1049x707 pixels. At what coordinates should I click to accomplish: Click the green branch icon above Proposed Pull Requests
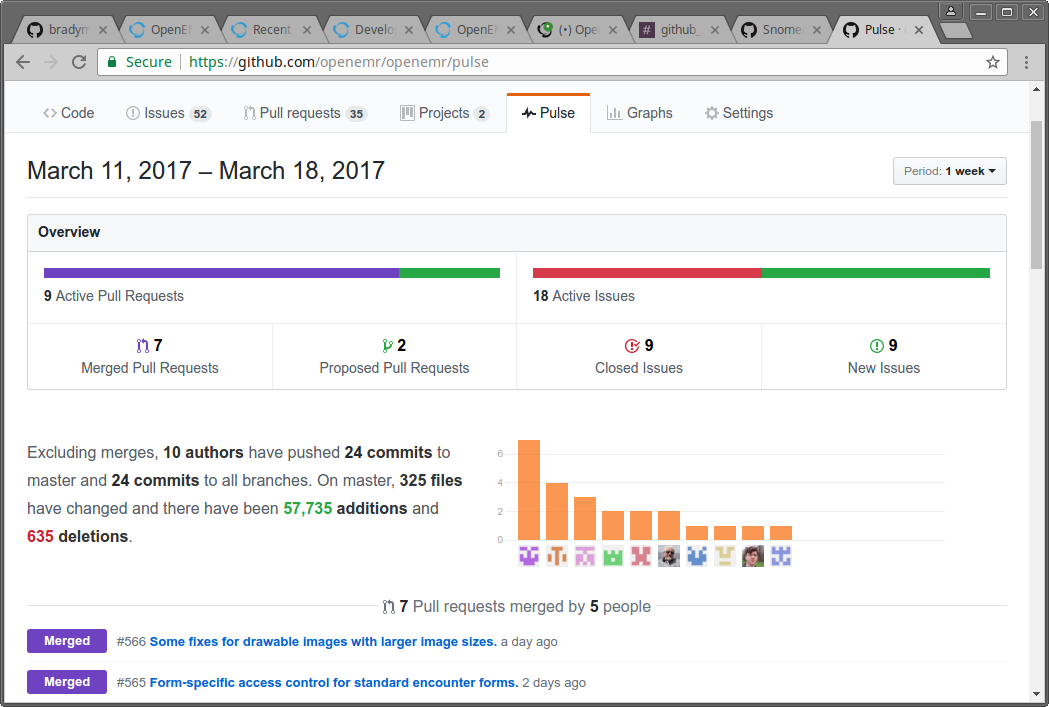[387, 346]
